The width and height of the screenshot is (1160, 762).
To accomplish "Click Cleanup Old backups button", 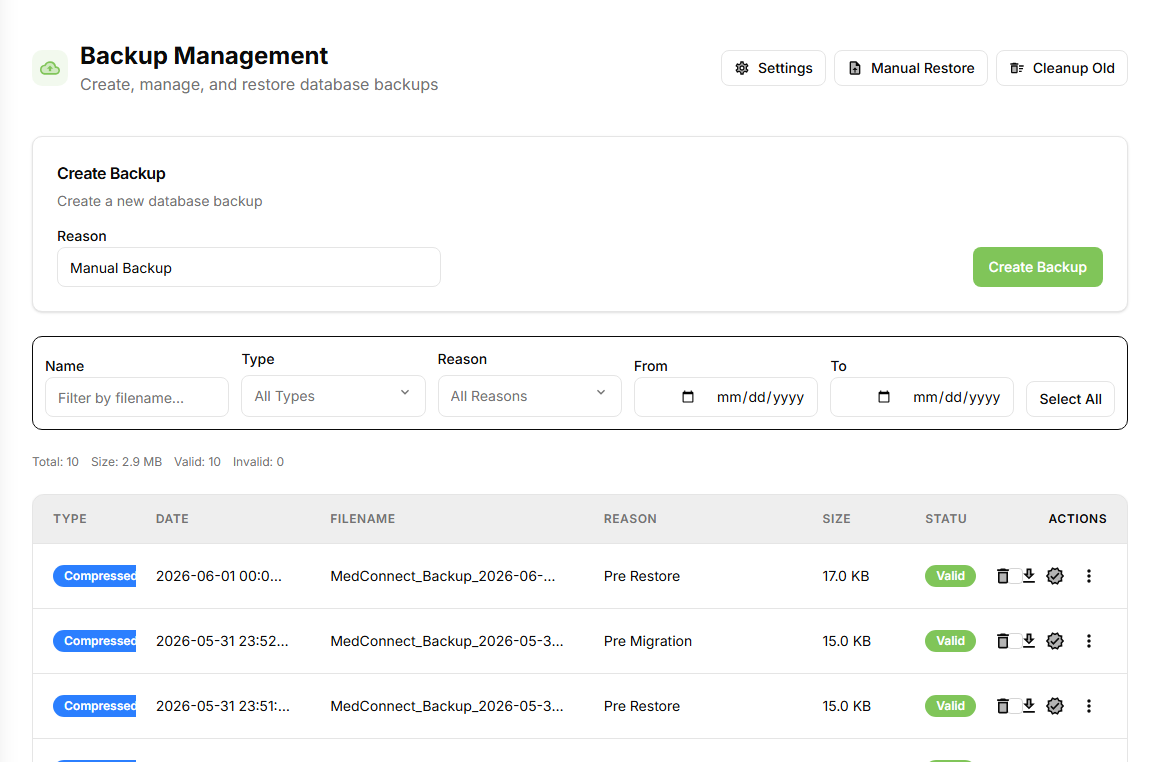I will [x=1062, y=68].
